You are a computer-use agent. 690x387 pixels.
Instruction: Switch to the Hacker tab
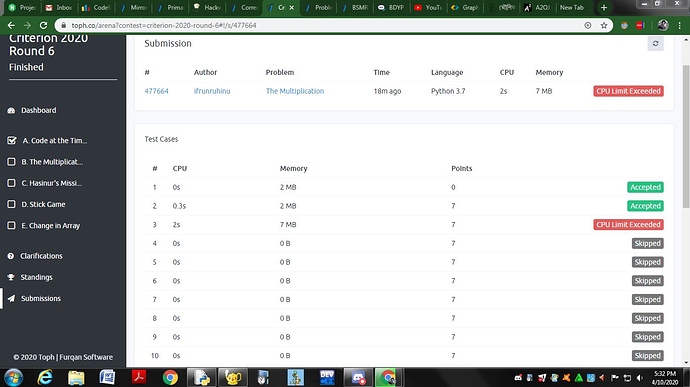tap(208, 7)
